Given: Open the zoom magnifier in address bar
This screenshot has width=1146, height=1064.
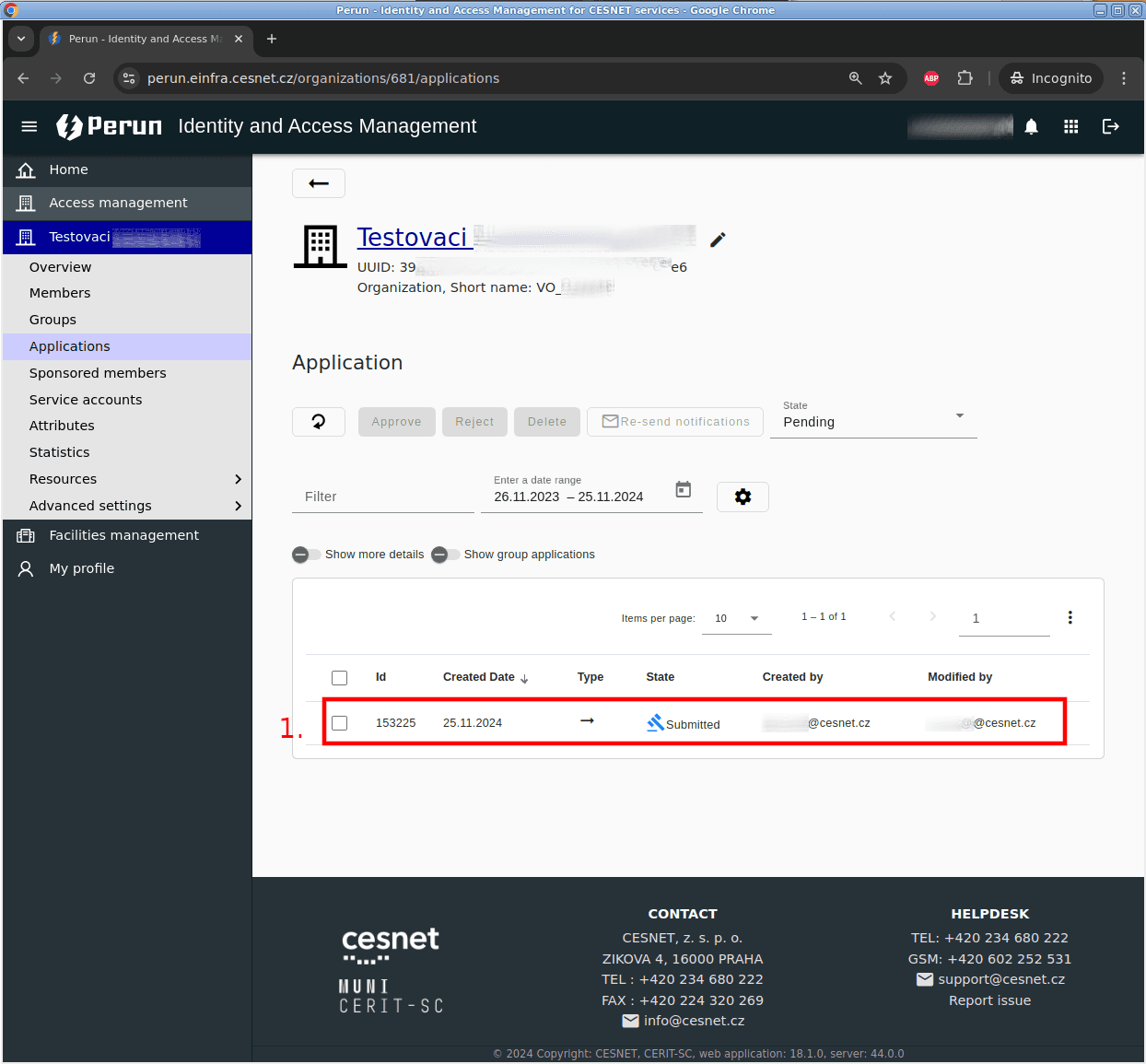Looking at the screenshot, I should (856, 78).
